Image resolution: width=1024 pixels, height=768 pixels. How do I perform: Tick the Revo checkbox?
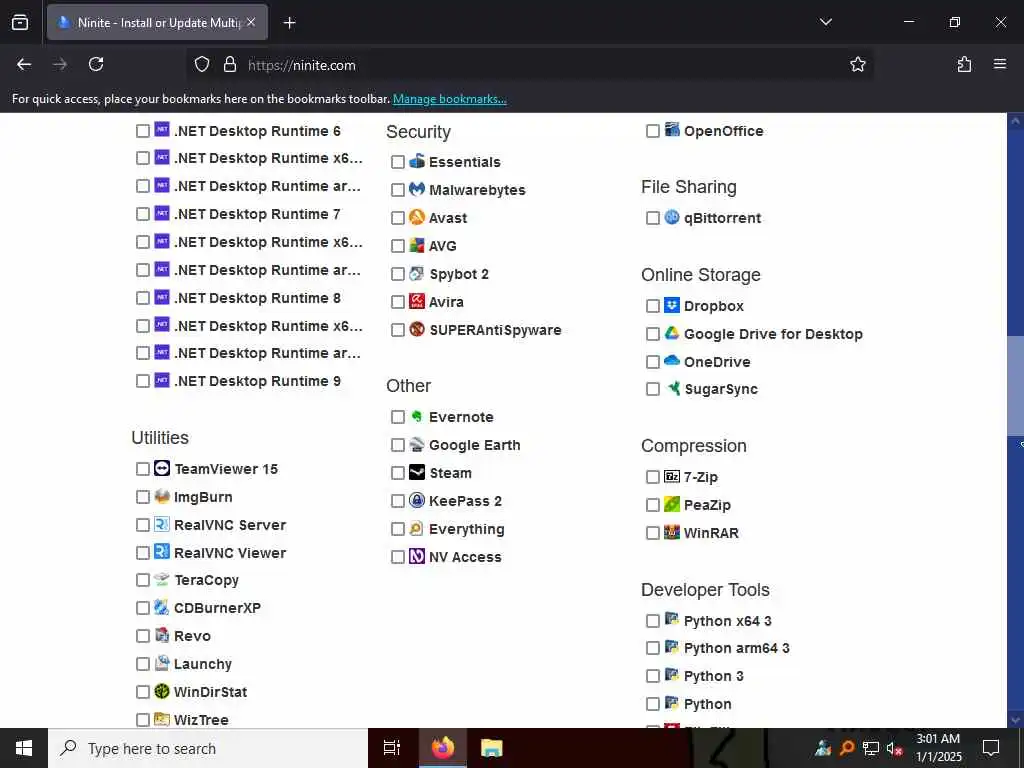coord(143,636)
